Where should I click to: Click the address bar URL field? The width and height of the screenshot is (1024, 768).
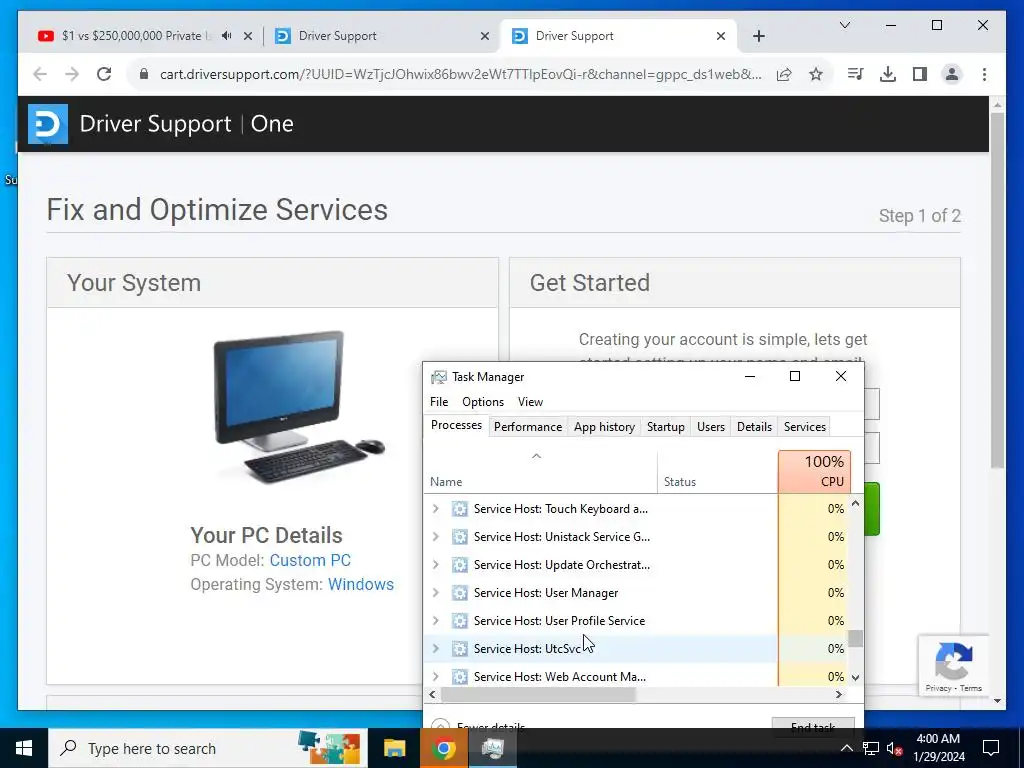click(x=460, y=74)
